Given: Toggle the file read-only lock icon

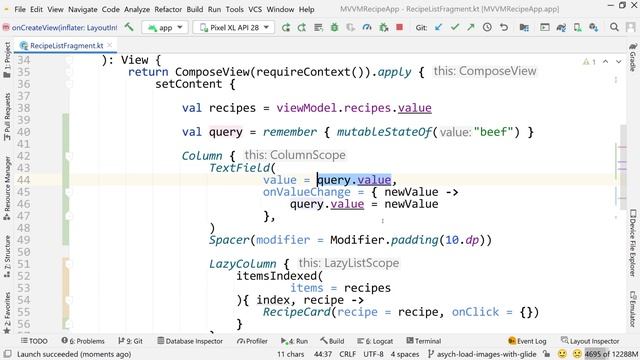Looking at the screenshot, I should pos(547,354).
